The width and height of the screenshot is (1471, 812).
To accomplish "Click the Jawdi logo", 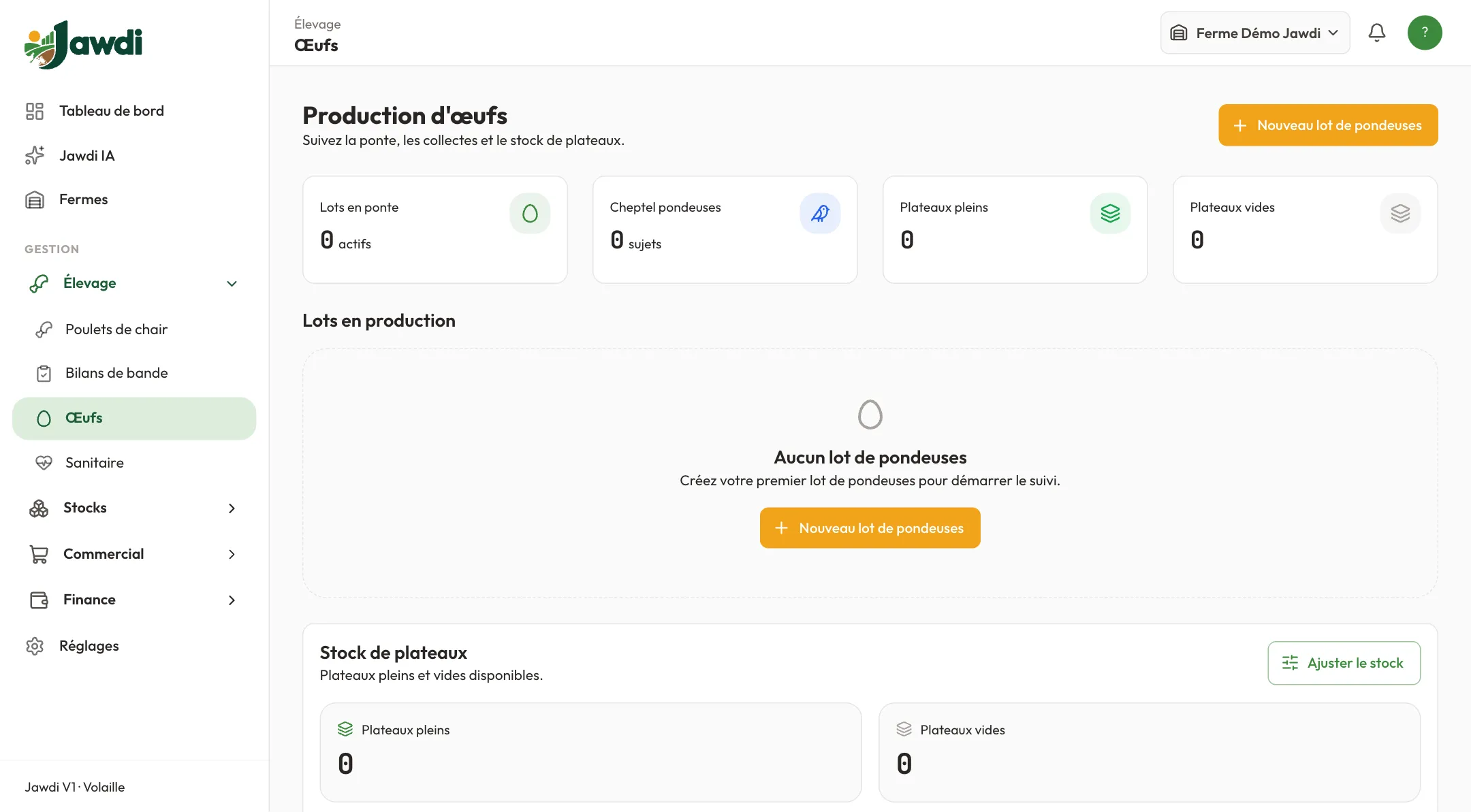I will (83, 44).
